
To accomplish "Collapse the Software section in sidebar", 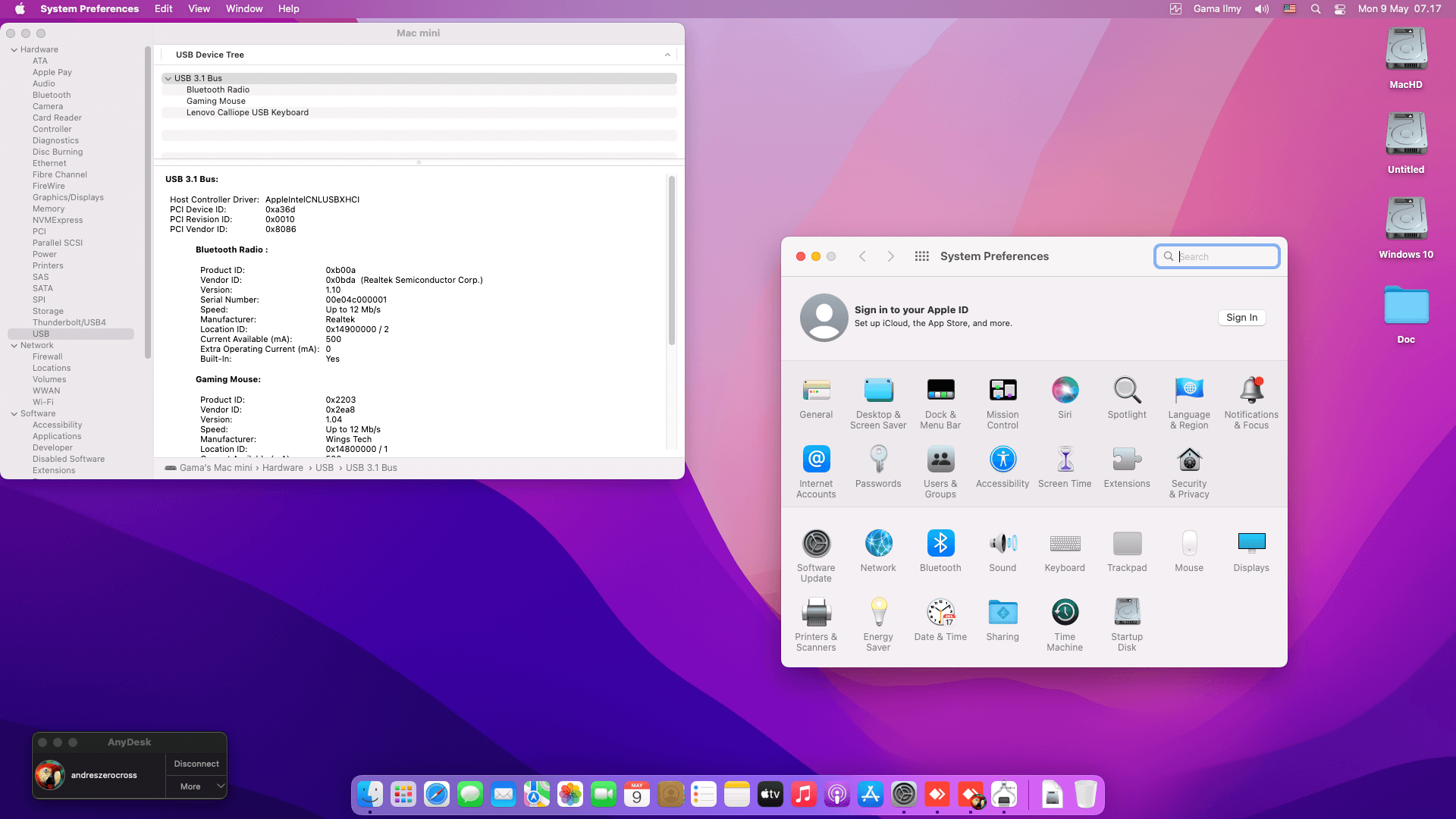I will [x=14, y=414].
